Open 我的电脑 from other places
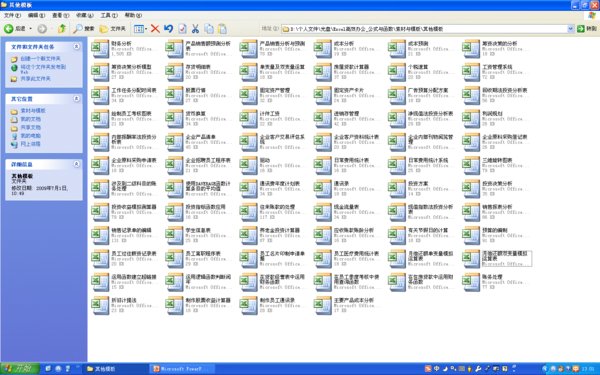The image size is (600, 375). click(x=31, y=136)
